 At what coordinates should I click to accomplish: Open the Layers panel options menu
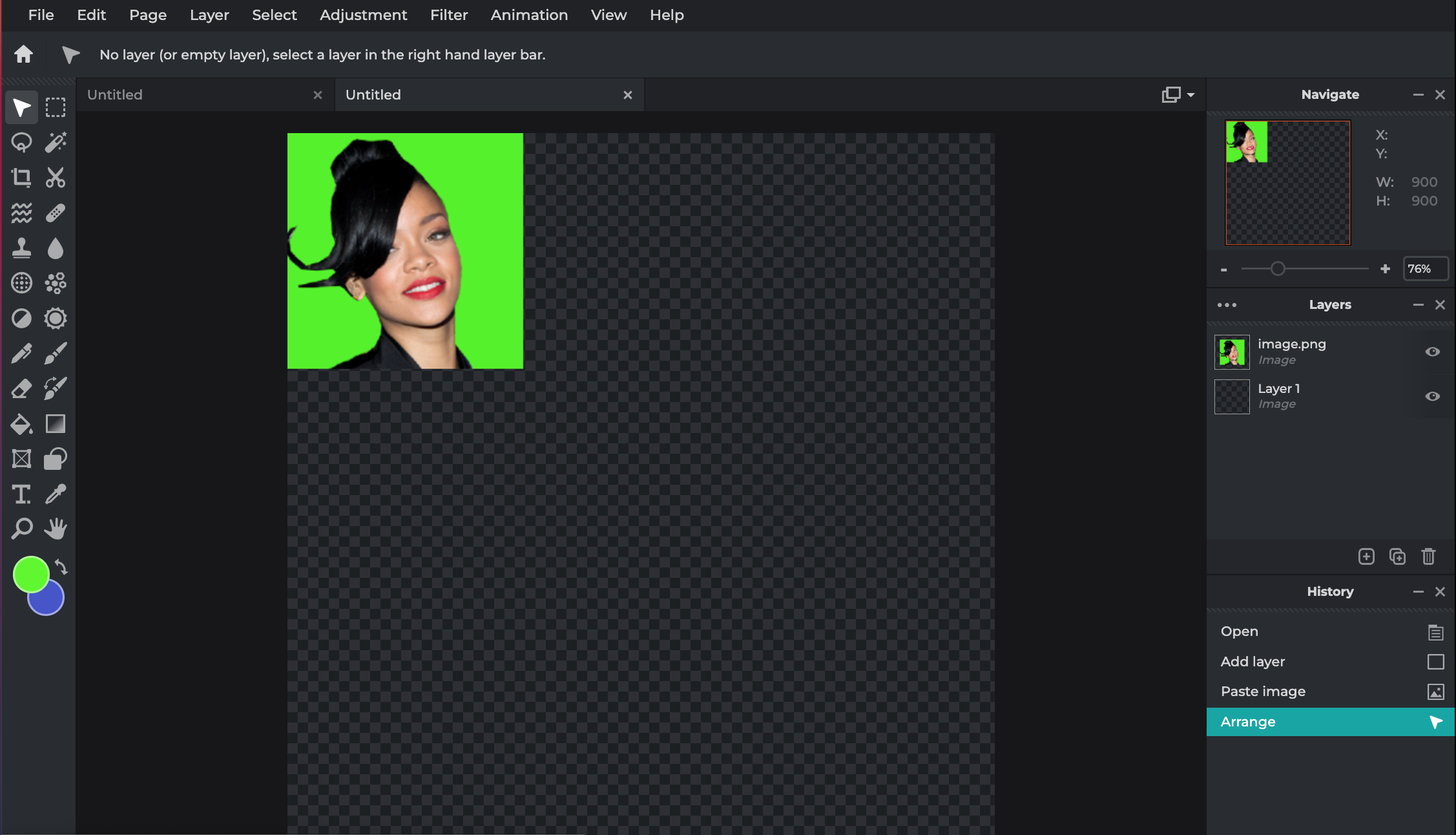pyautogui.click(x=1227, y=305)
